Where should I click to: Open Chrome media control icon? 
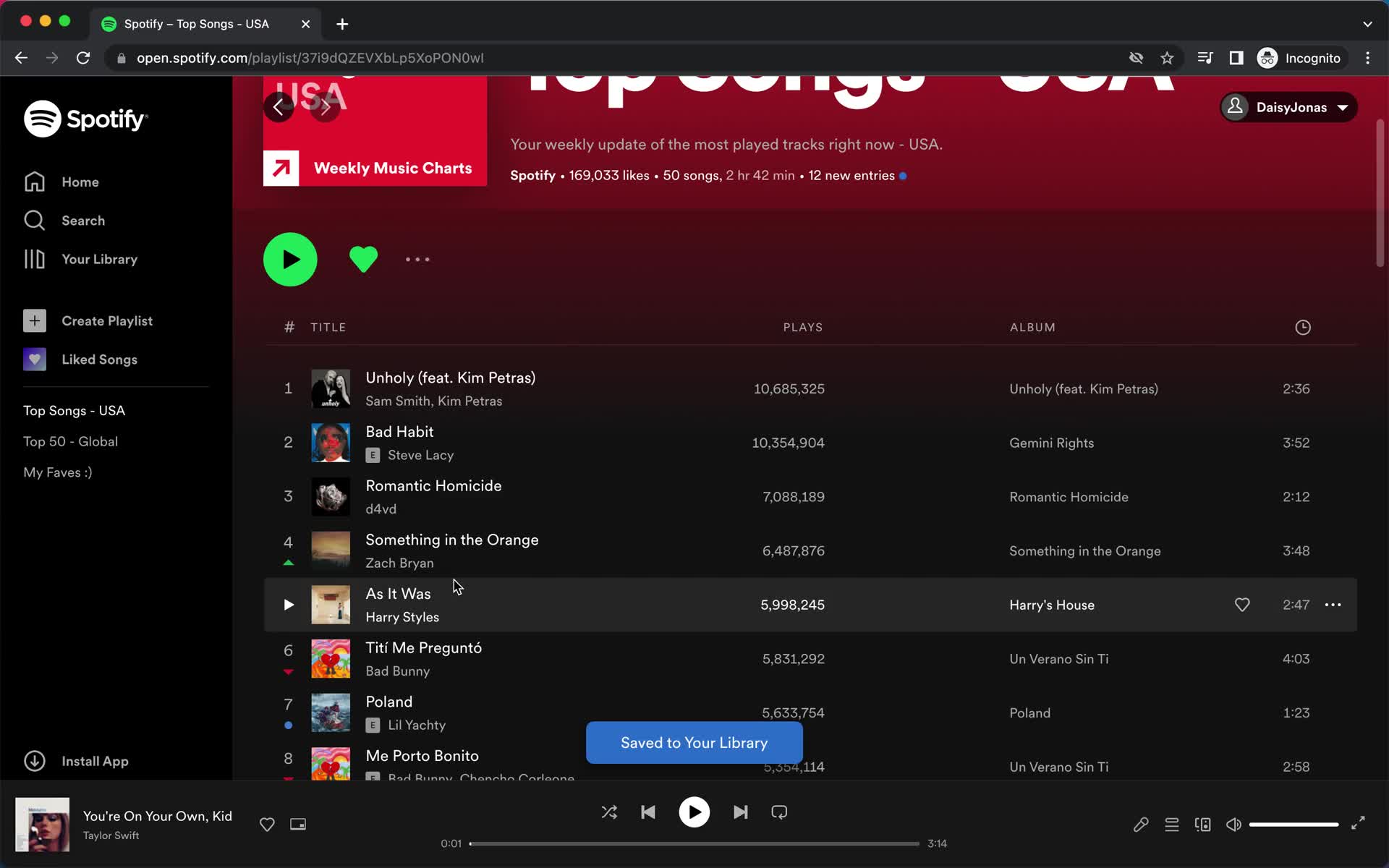click(x=1205, y=58)
